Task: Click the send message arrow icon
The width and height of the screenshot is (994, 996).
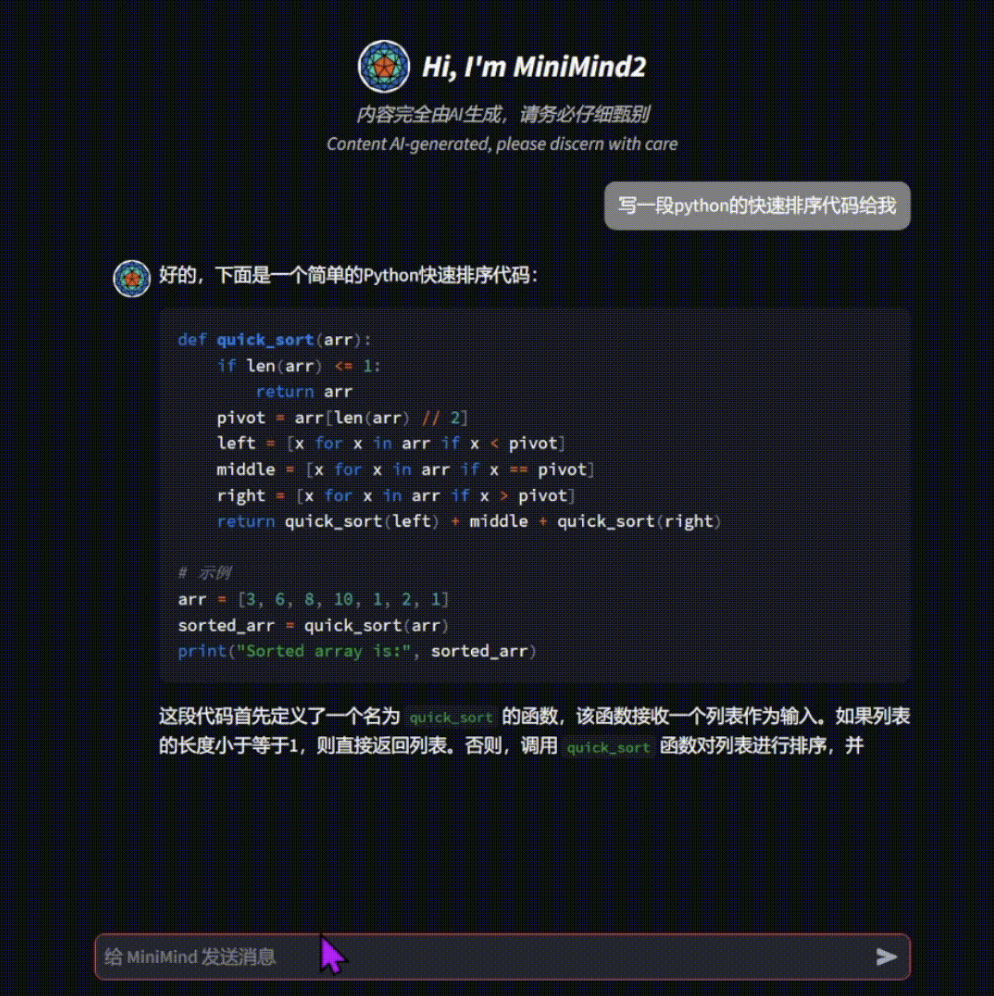Action: 884,957
